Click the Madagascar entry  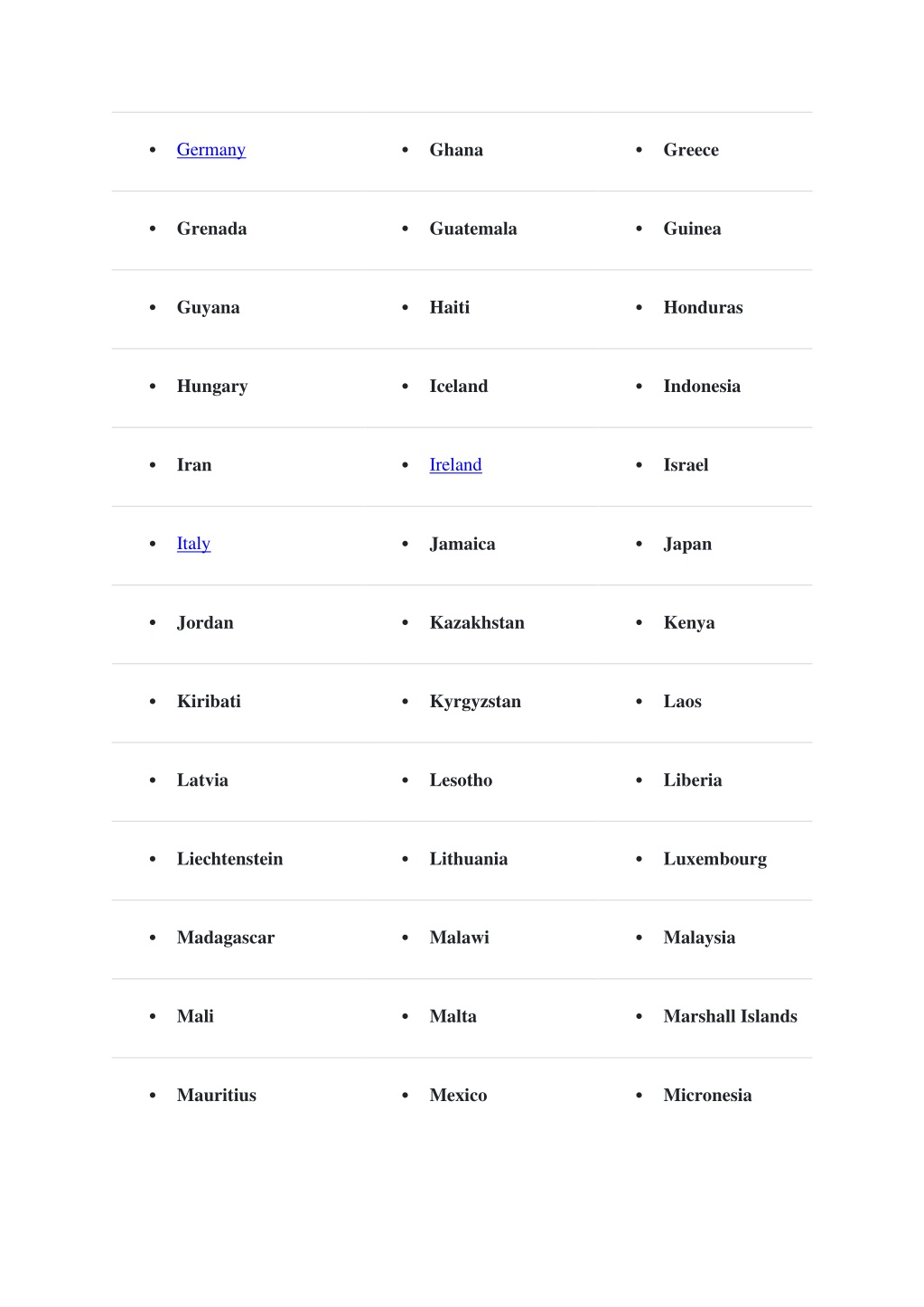pos(226,938)
